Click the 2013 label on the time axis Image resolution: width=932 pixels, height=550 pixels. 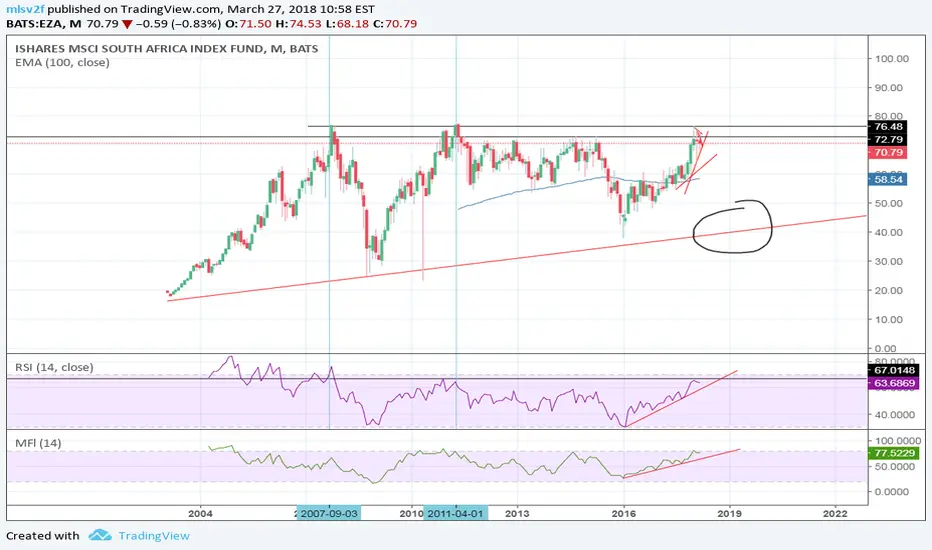pos(517,513)
